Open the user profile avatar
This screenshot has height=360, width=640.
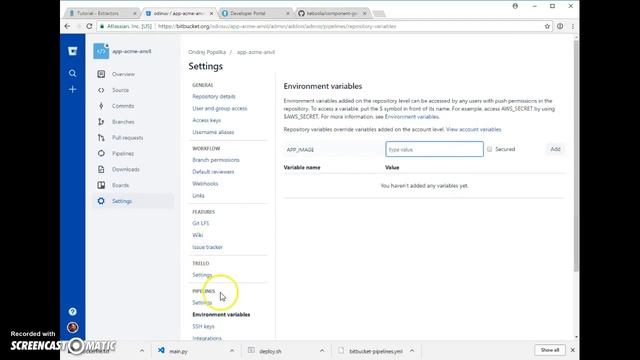point(73,327)
